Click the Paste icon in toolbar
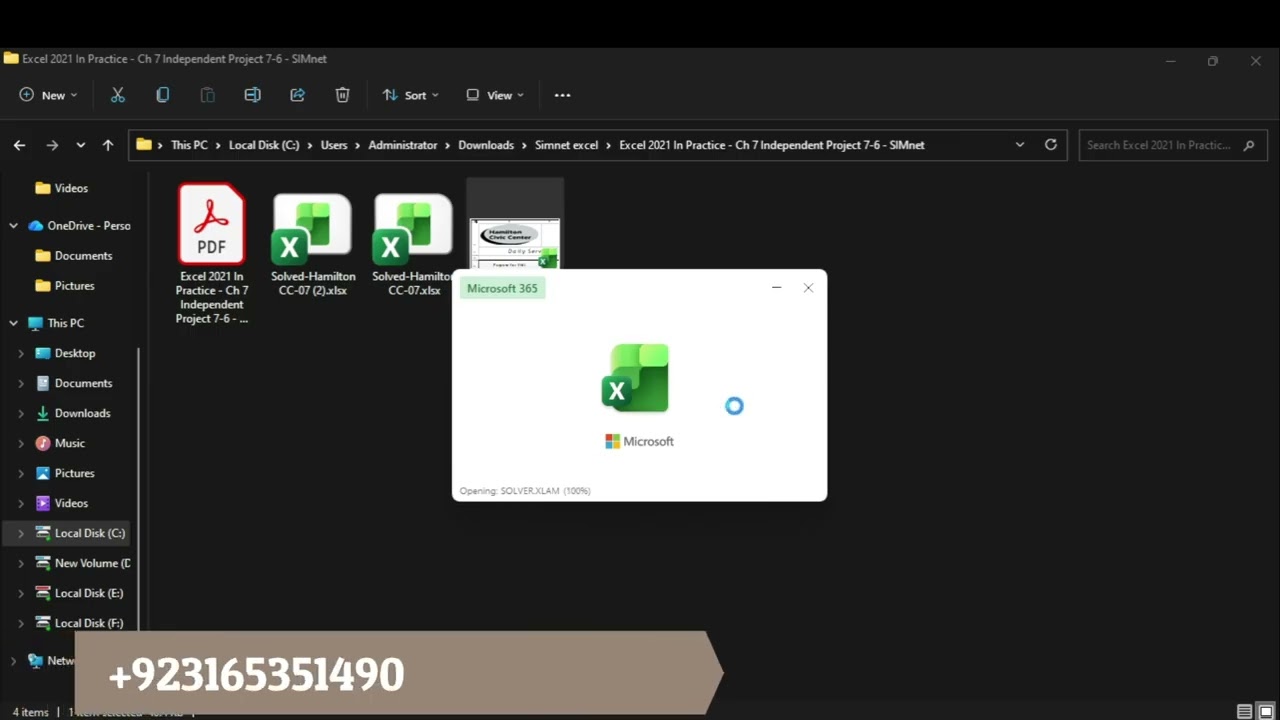 208,95
